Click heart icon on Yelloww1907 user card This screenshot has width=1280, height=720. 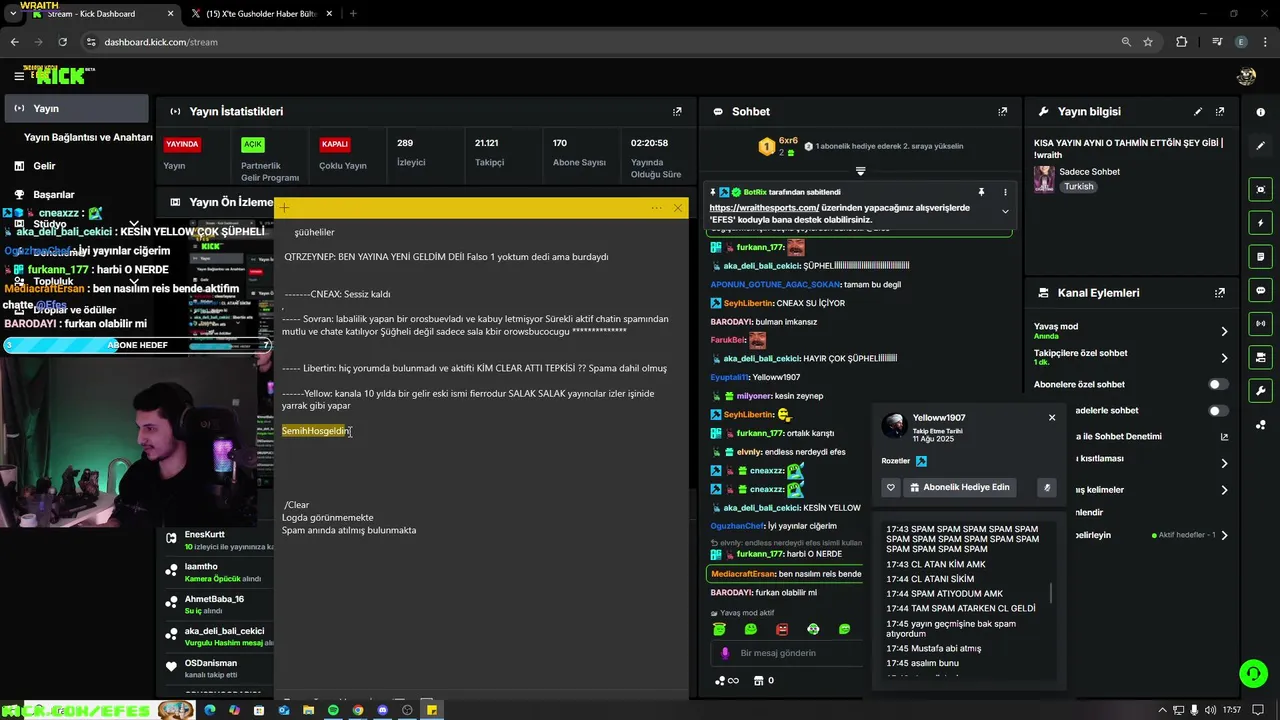point(890,487)
